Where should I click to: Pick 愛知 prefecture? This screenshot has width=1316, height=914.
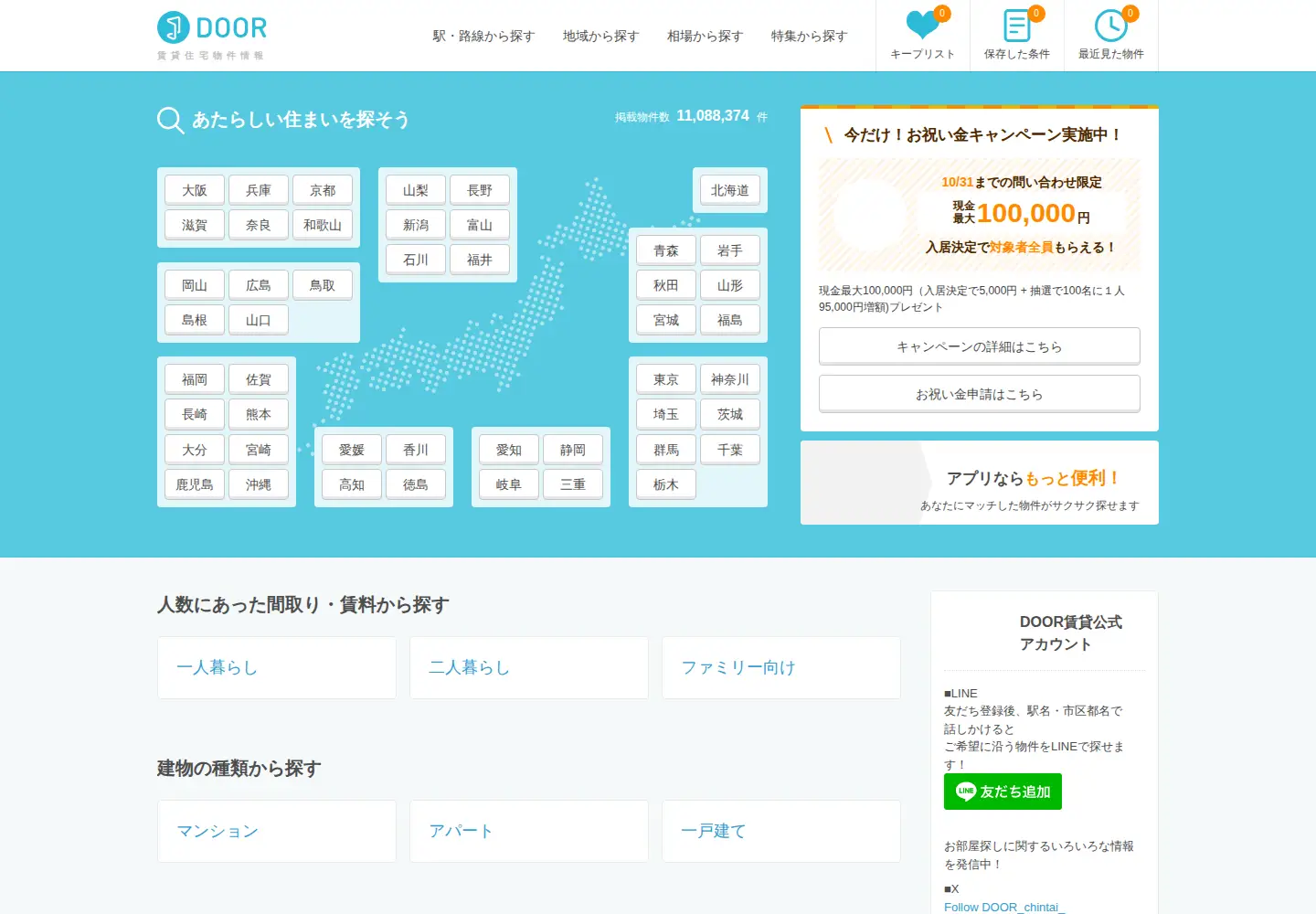pyautogui.click(x=509, y=450)
